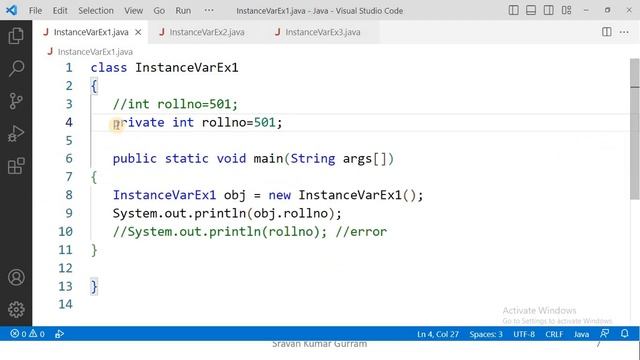Restore down the VS Code window
The image size is (640, 360).
pos(607,10)
